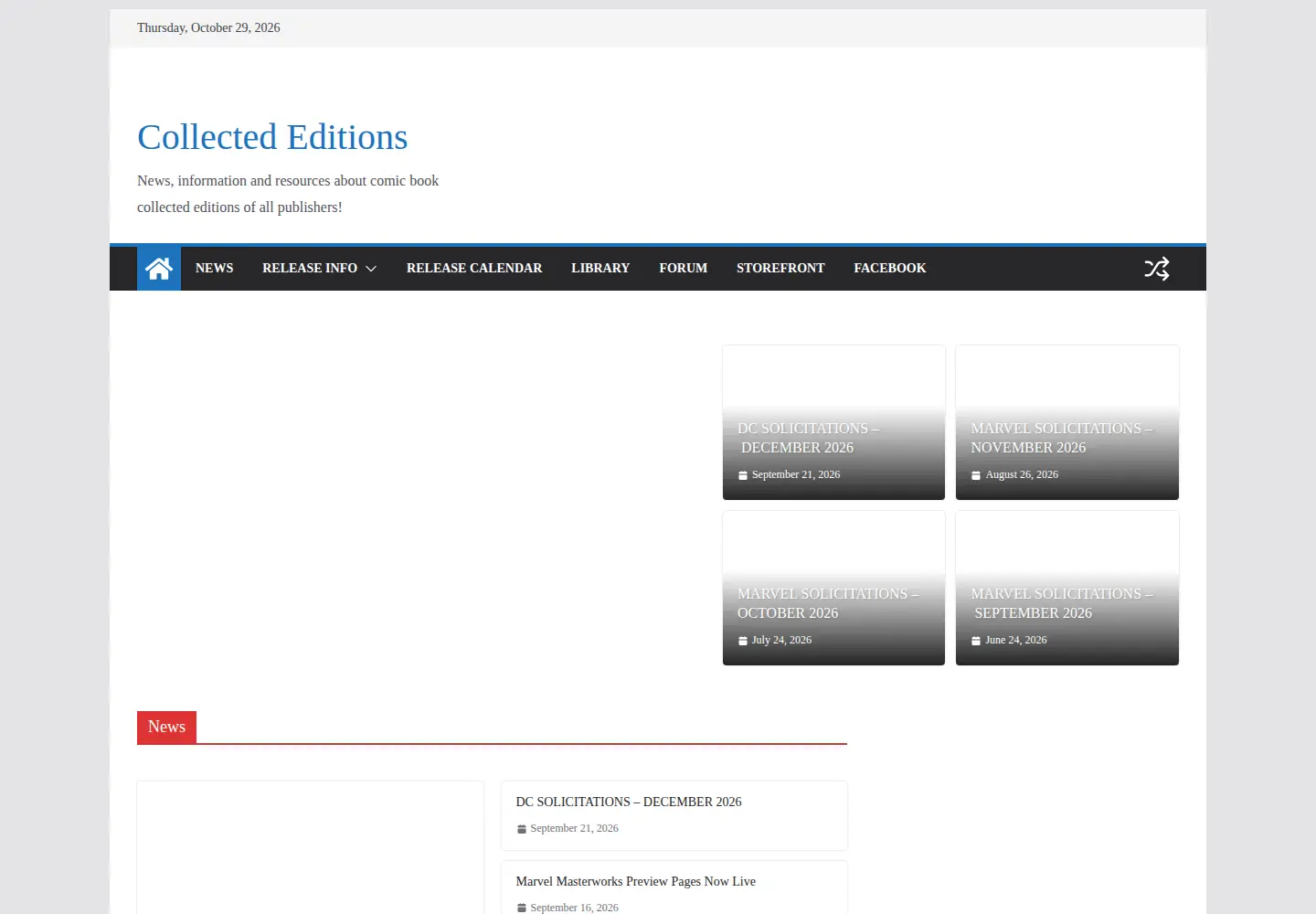Select the site tagline about comic book collected editions
Screen dimensions: 1316x914
[x=288, y=194]
